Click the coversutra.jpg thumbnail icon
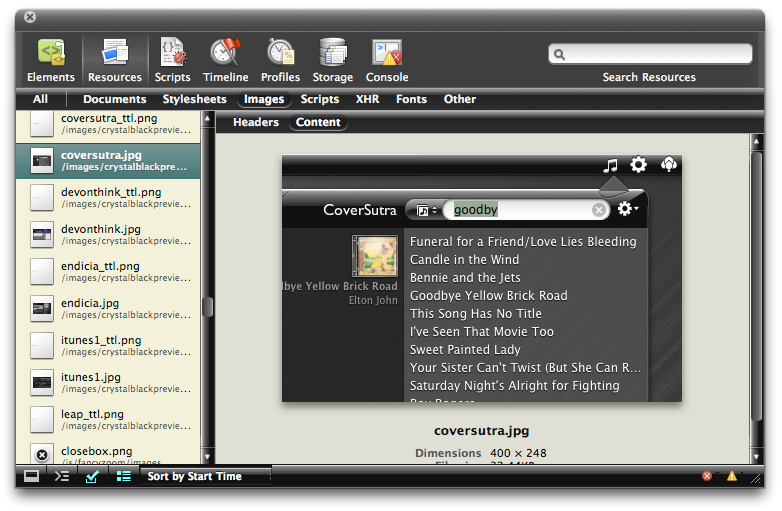 [42, 161]
